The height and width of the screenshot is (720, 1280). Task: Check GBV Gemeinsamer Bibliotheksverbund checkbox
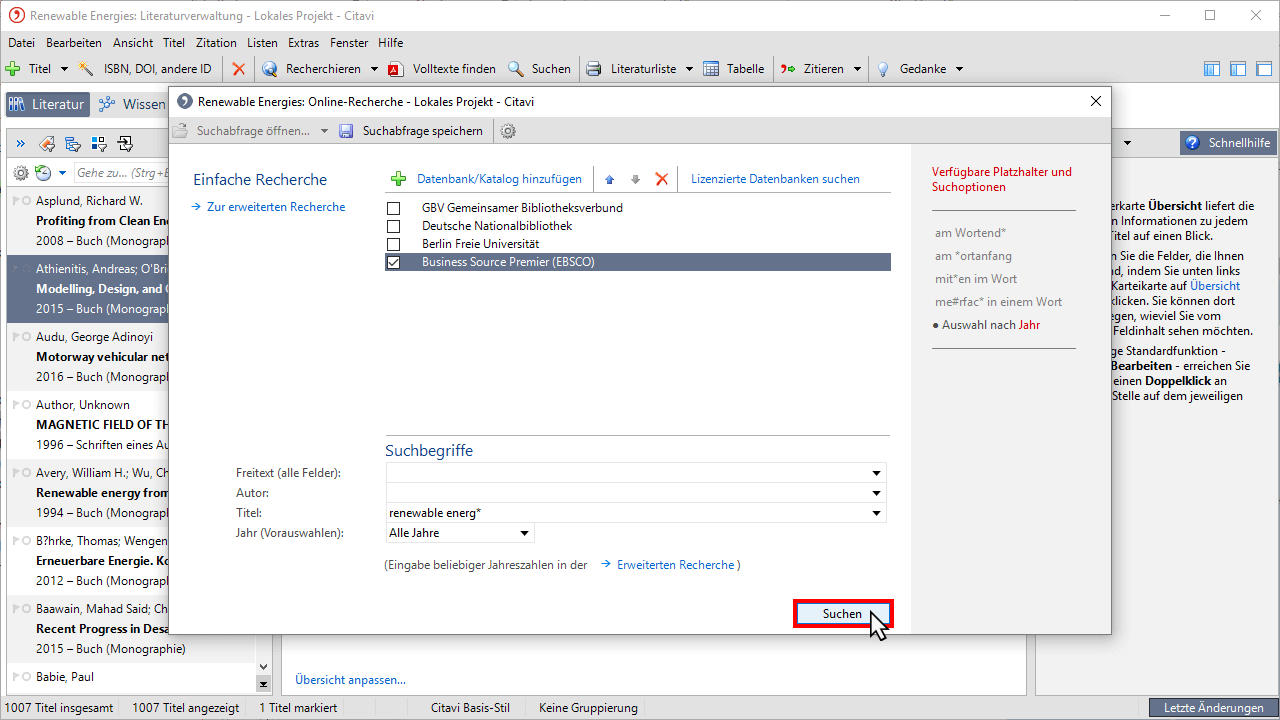pyautogui.click(x=394, y=208)
